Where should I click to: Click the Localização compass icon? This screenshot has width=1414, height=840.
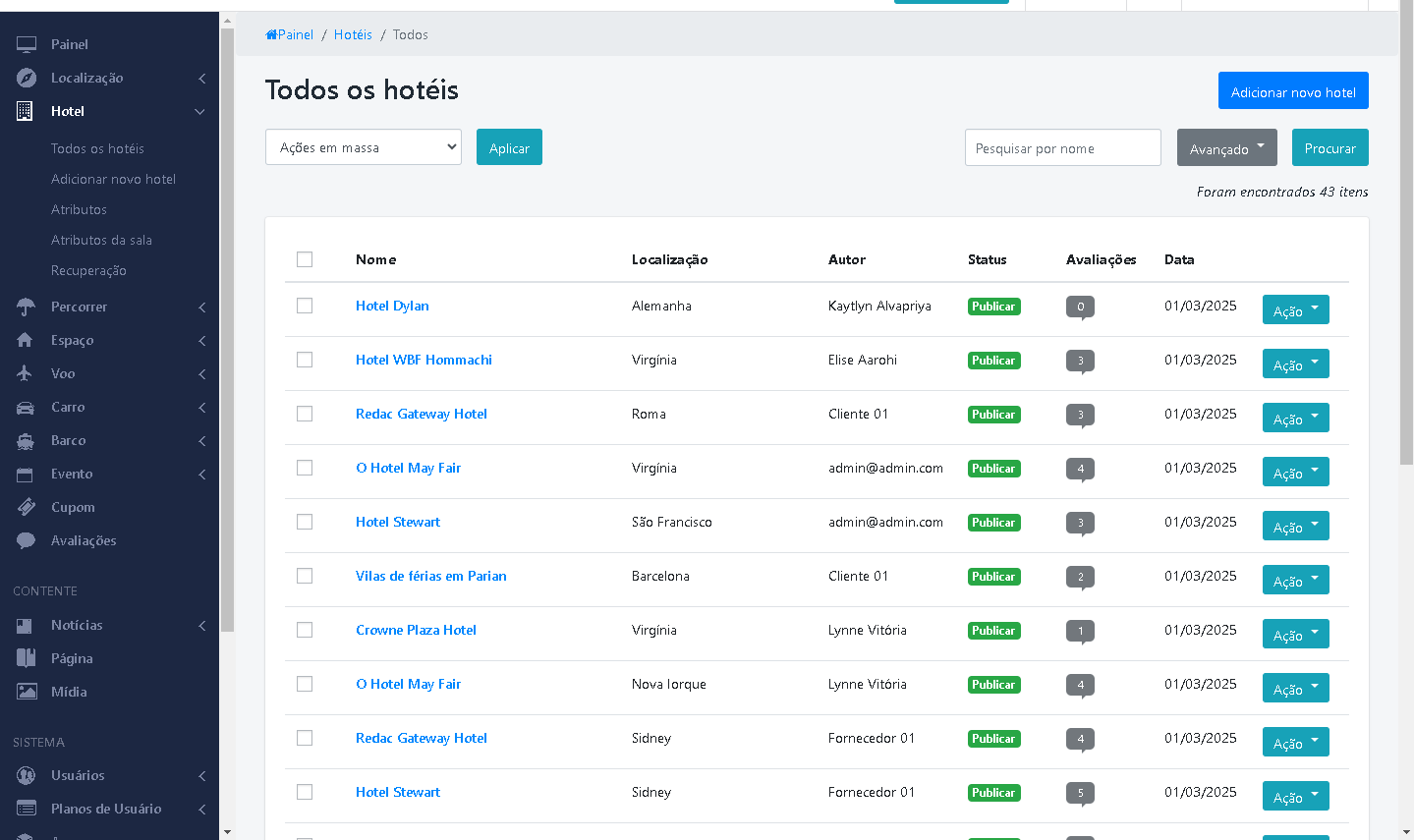(x=27, y=78)
